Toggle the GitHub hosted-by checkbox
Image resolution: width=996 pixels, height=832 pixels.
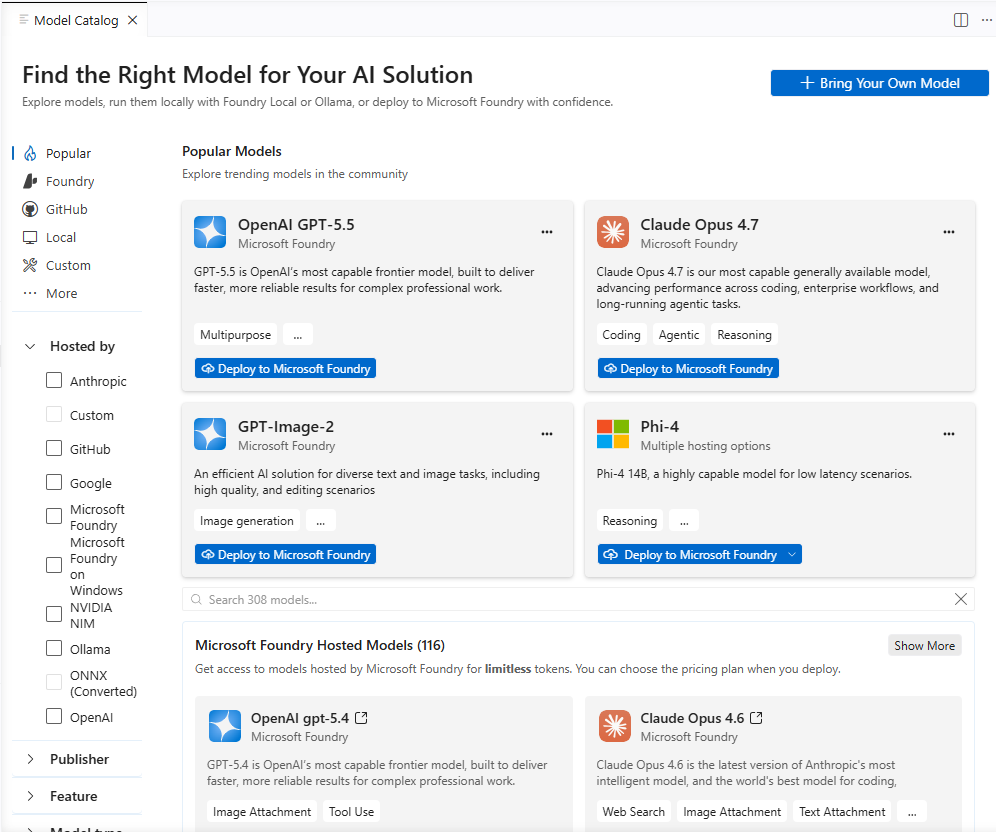pos(54,448)
